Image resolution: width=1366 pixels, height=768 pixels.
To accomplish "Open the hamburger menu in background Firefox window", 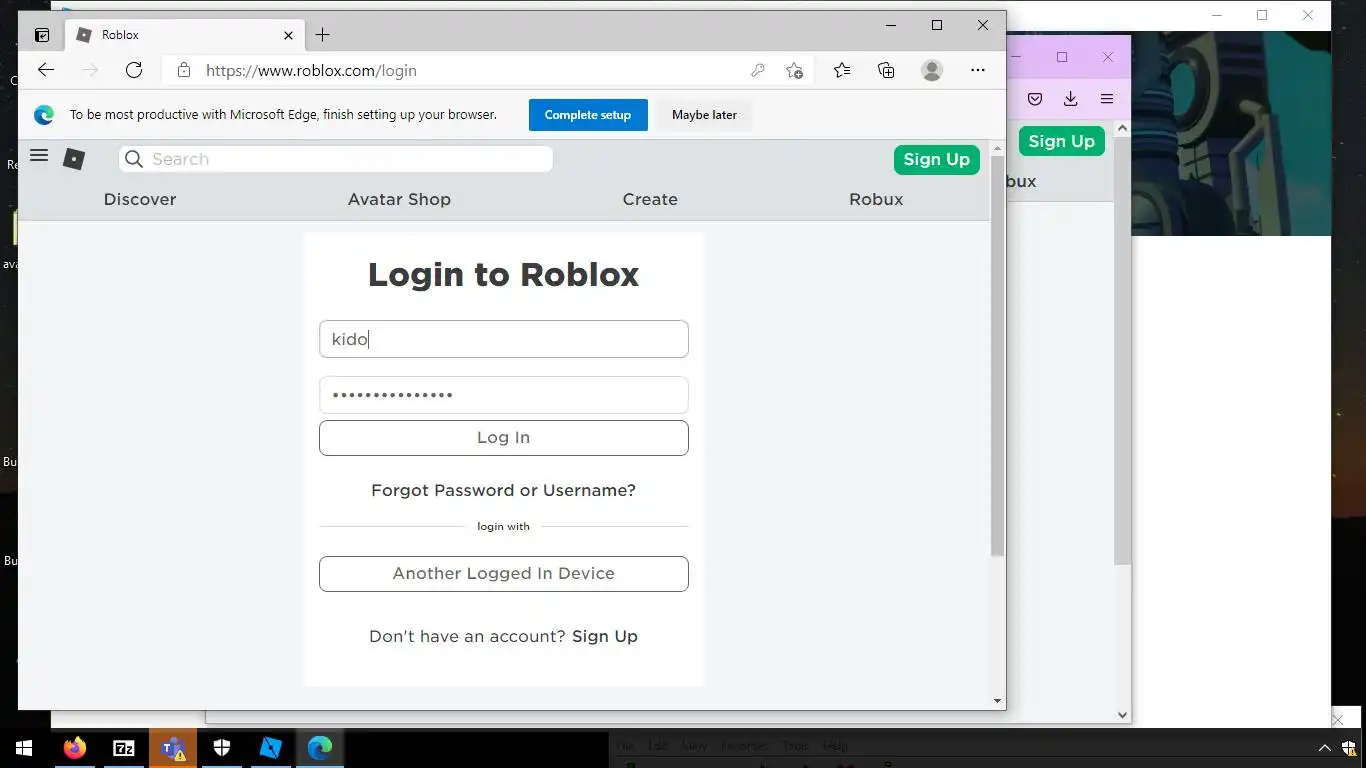I will pyautogui.click(x=1107, y=99).
